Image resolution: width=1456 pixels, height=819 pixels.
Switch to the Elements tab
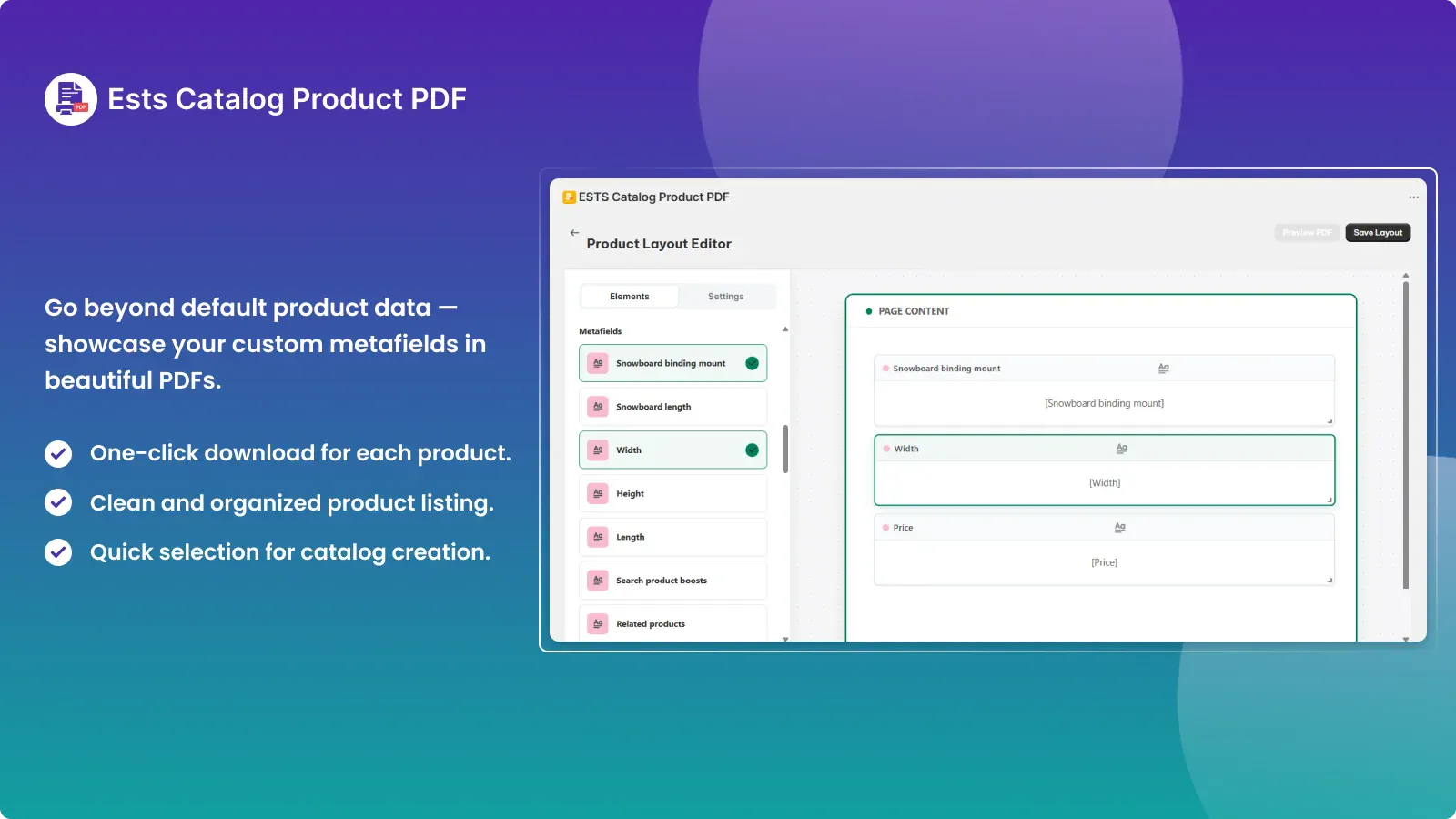630,297
